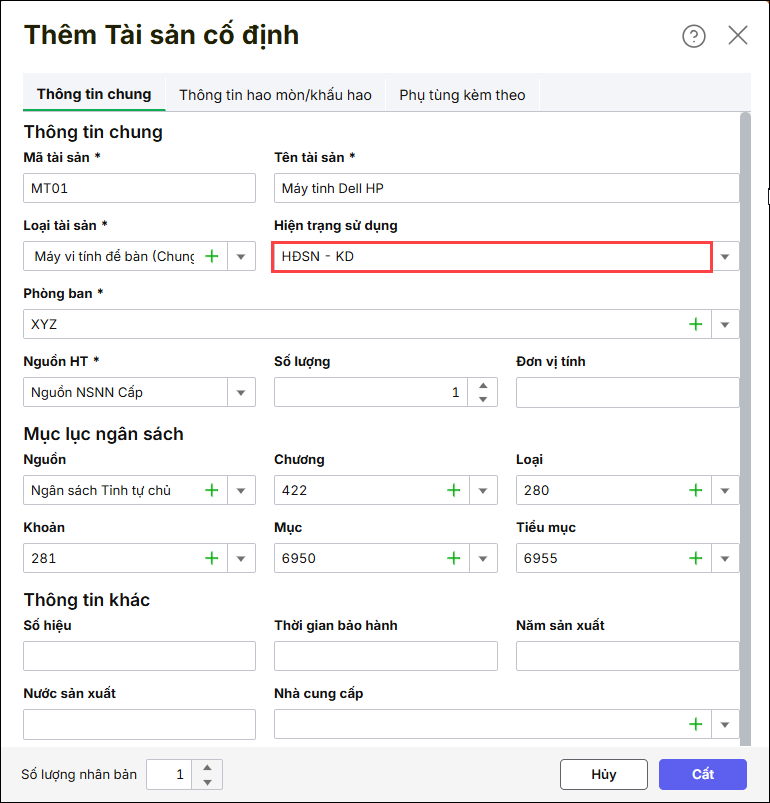770x803 pixels.
Task: Expand the Phòng ban dropdown arrow
Action: pos(725,325)
